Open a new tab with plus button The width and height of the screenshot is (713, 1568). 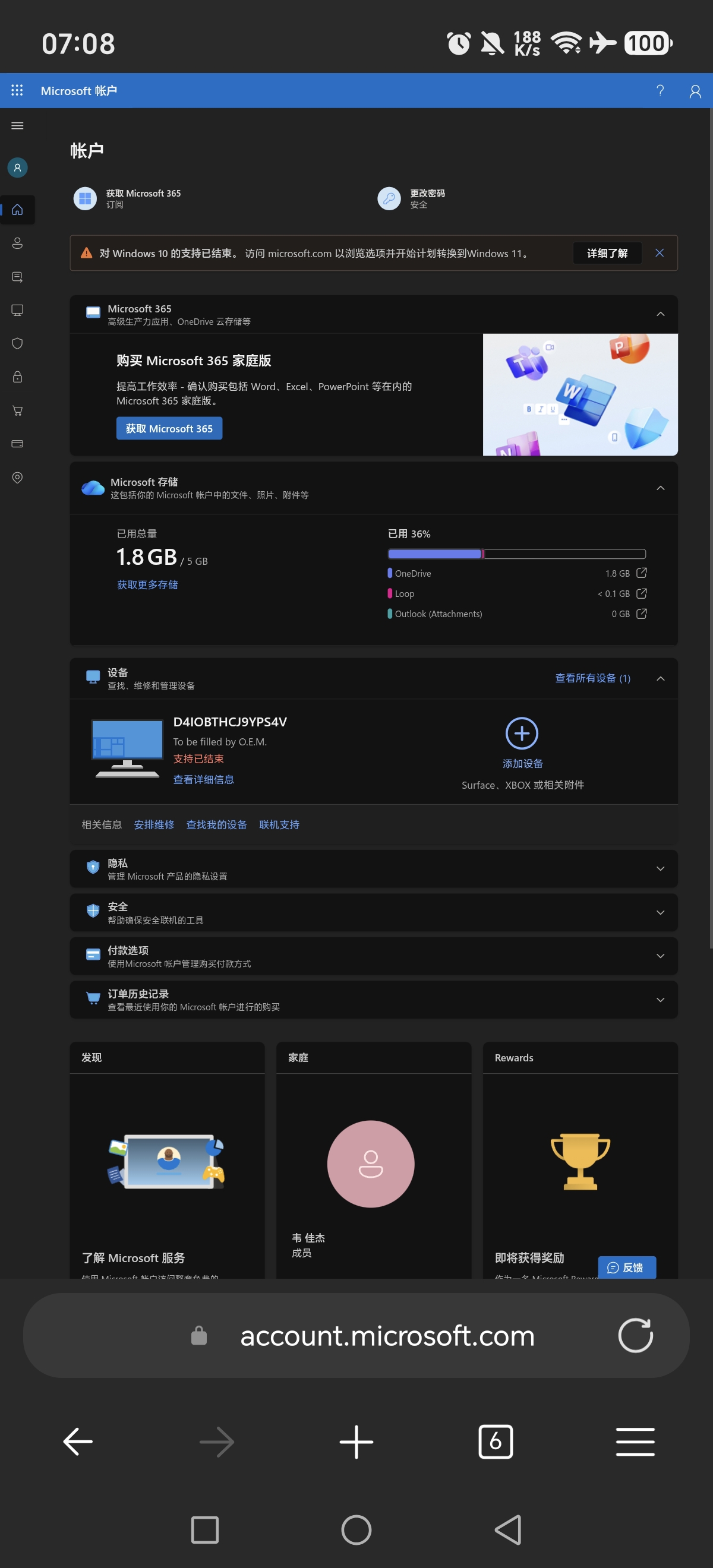pos(356,1441)
